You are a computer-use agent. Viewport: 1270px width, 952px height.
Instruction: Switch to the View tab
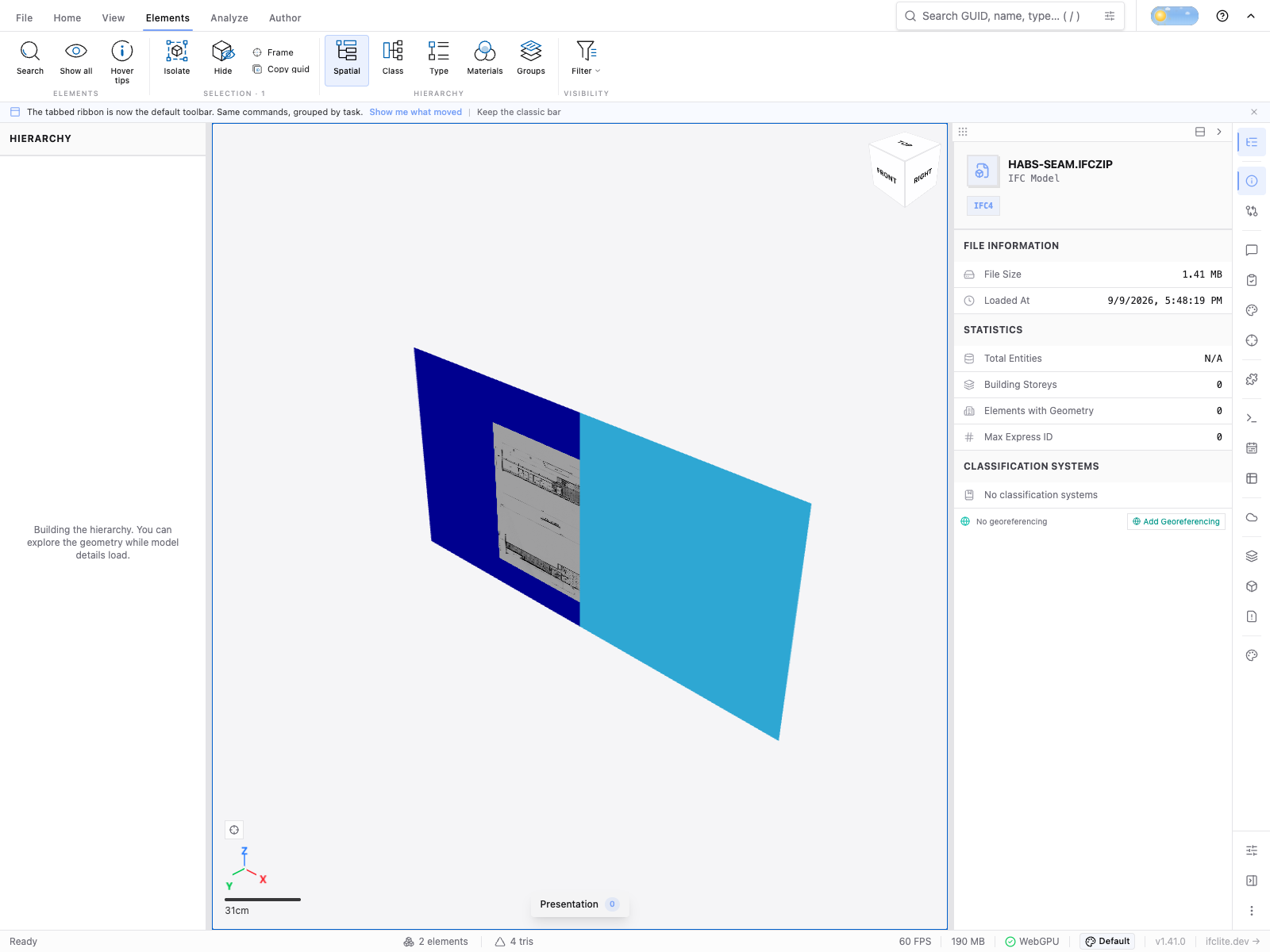[x=114, y=17]
